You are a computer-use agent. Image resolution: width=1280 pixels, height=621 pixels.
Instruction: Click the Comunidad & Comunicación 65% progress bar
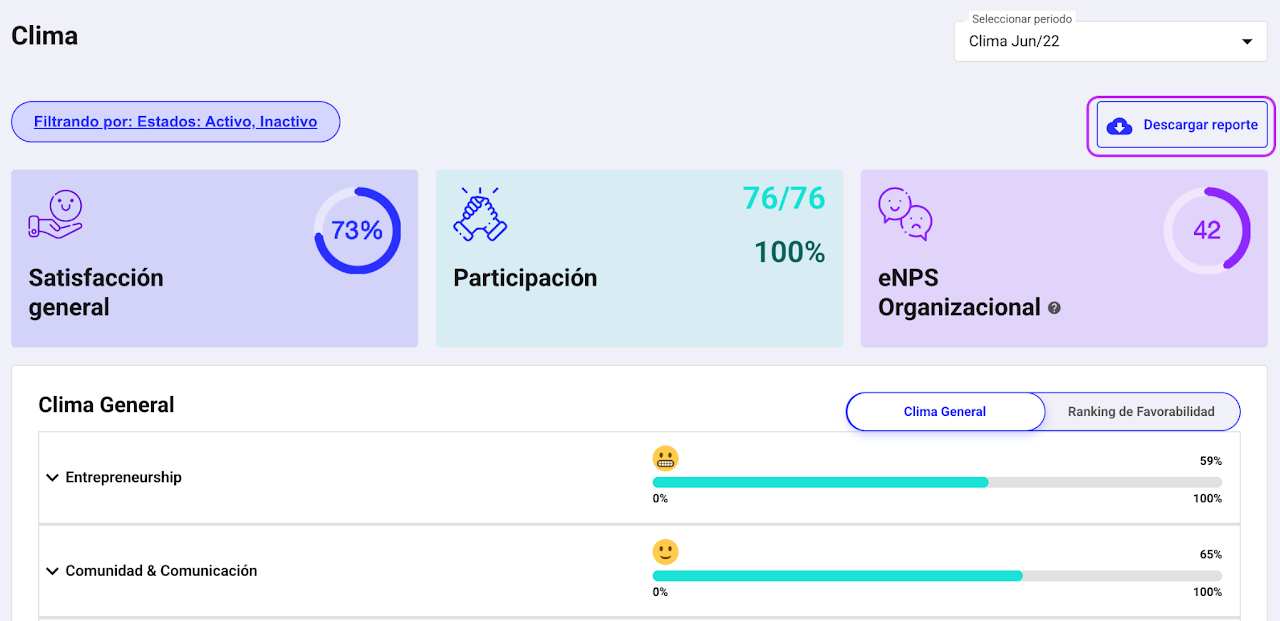(x=936, y=576)
